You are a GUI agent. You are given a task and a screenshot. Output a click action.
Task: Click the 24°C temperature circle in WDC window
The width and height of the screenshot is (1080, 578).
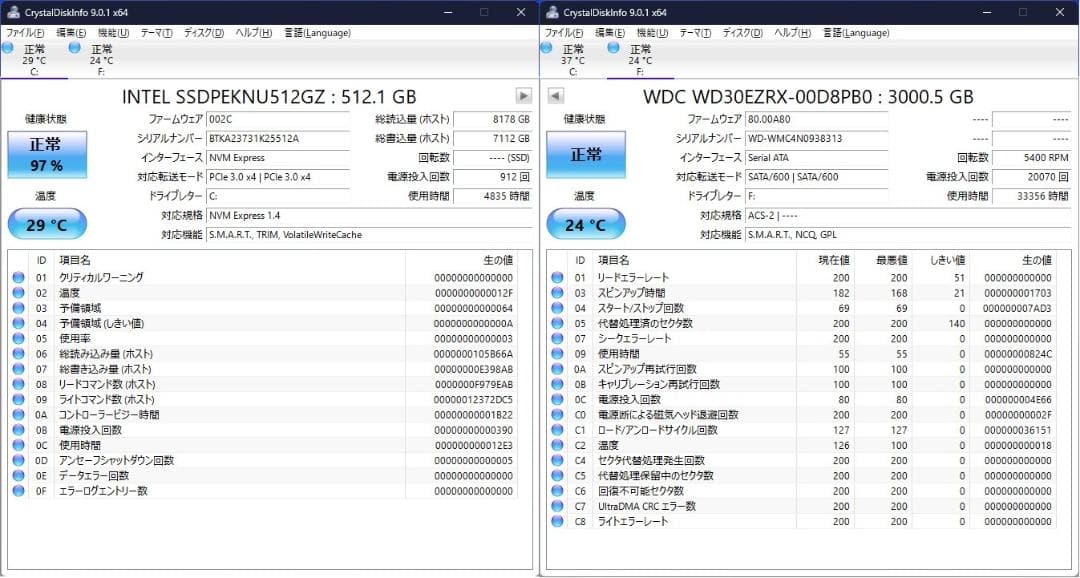click(584, 223)
